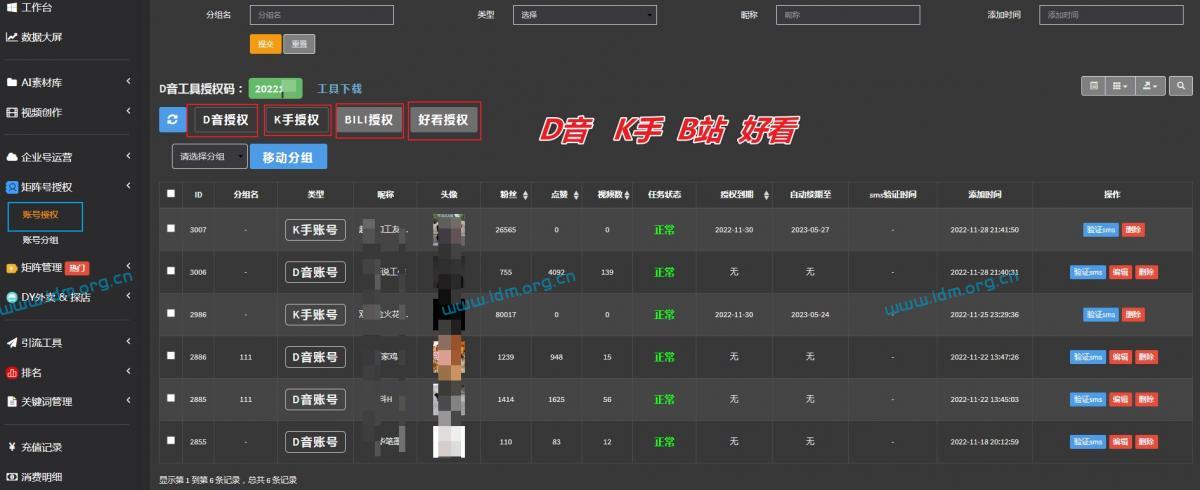1200x490 pixels.
Task: Expand AI素材库 using its chevron
Action: 128,82
